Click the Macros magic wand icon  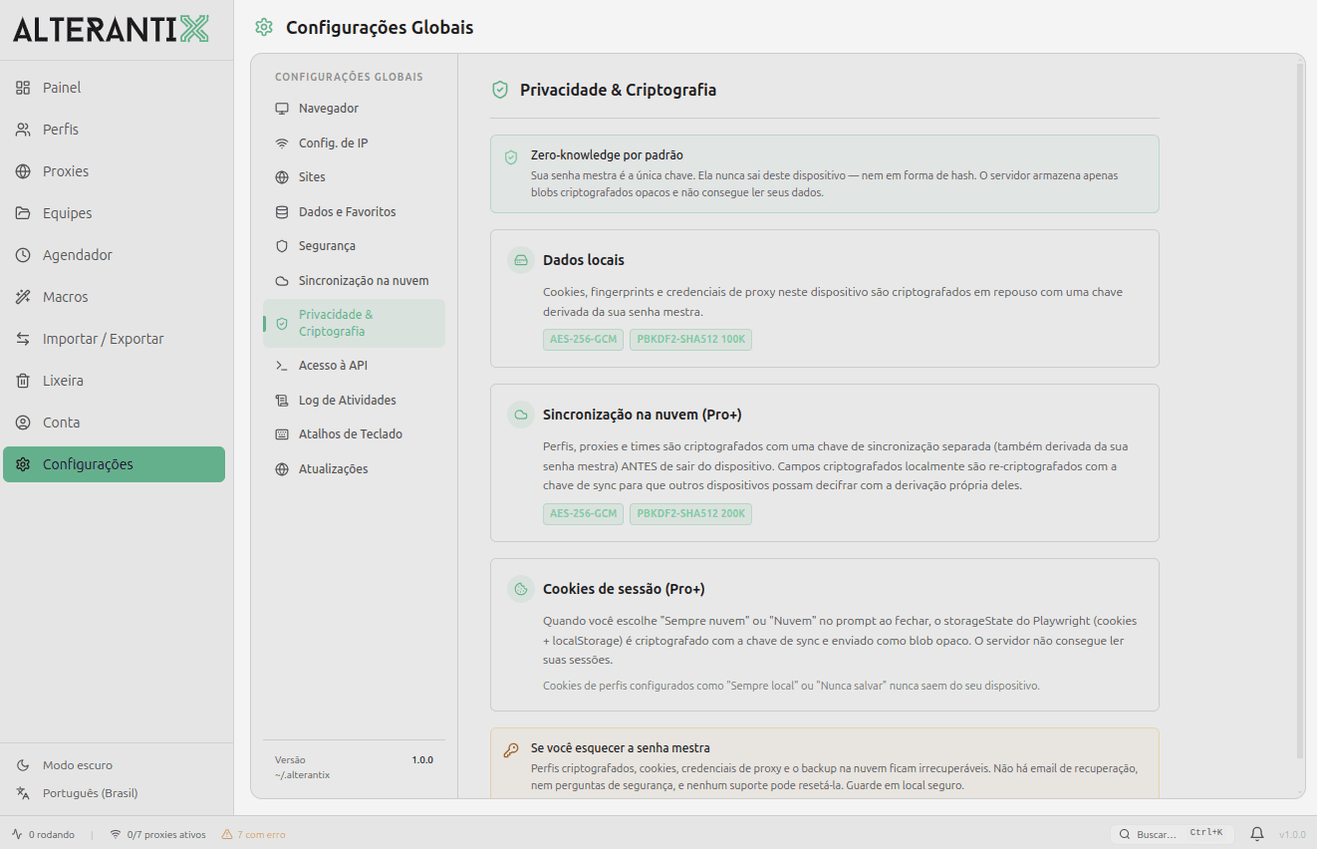pos(23,297)
